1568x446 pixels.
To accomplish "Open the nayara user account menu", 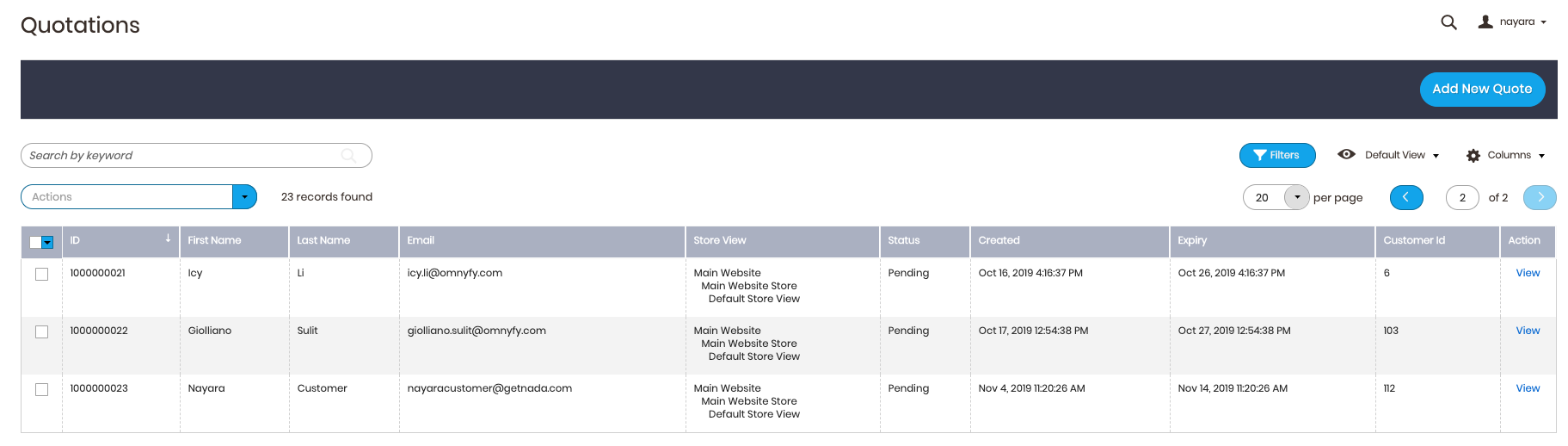I will click(1516, 22).
